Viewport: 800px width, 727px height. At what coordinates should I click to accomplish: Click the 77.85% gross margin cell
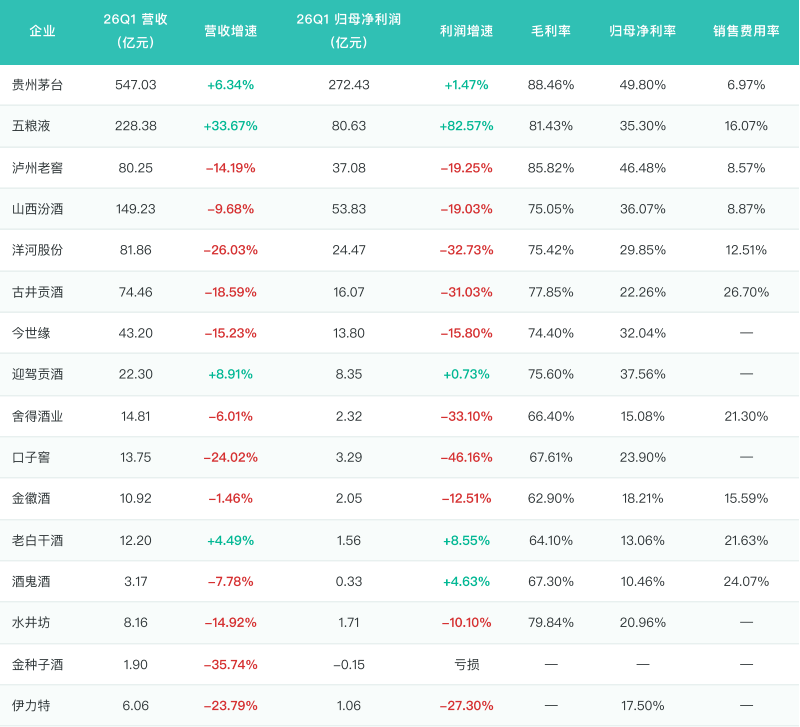coord(551,292)
